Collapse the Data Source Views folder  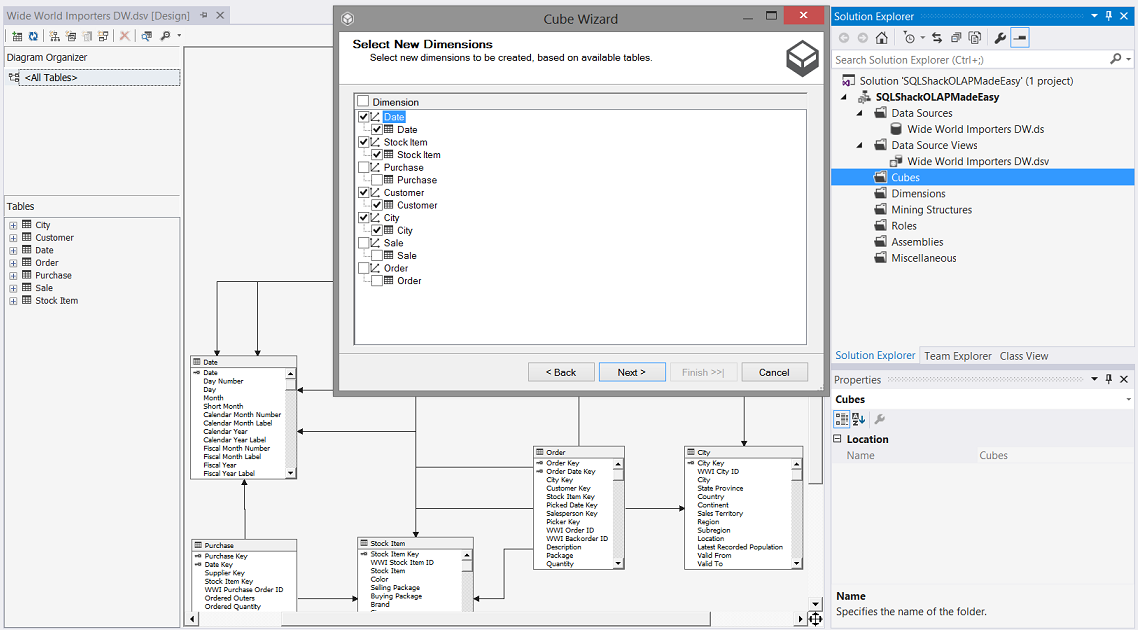pos(860,145)
